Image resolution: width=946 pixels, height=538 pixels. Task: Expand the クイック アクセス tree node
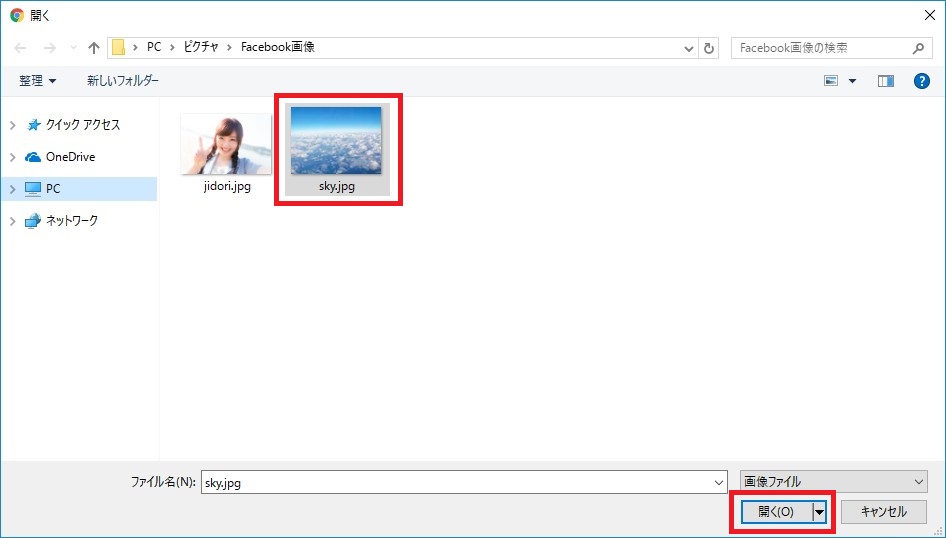(x=13, y=125)
